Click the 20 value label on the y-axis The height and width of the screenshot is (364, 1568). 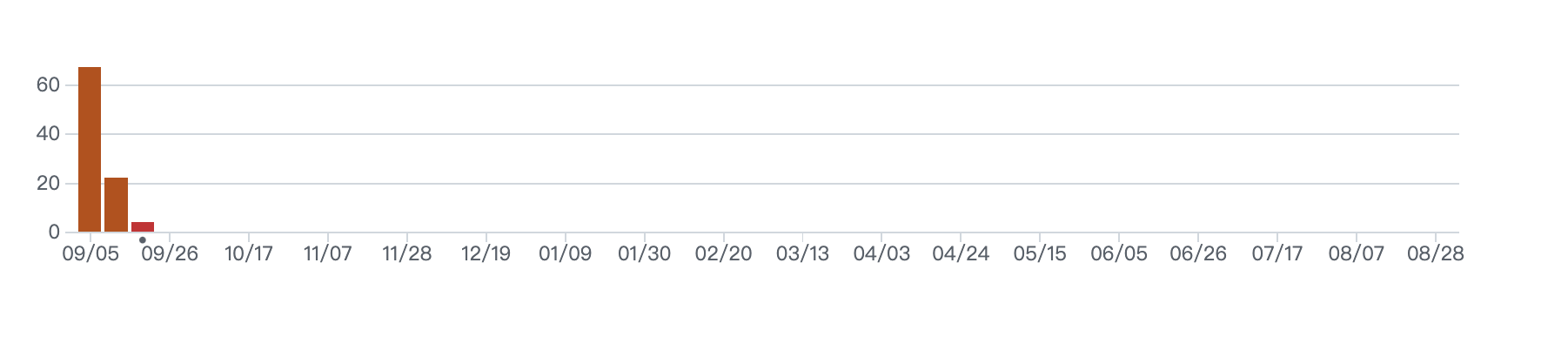(48, 183)
